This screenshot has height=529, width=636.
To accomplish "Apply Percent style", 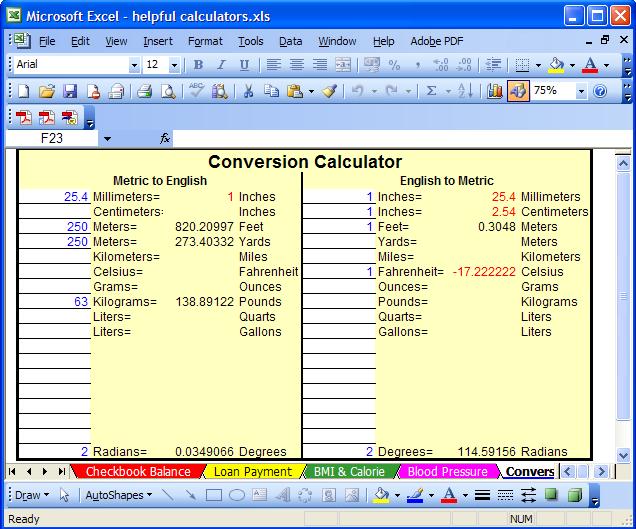I will pyautogui.click(x=394, y=65).
